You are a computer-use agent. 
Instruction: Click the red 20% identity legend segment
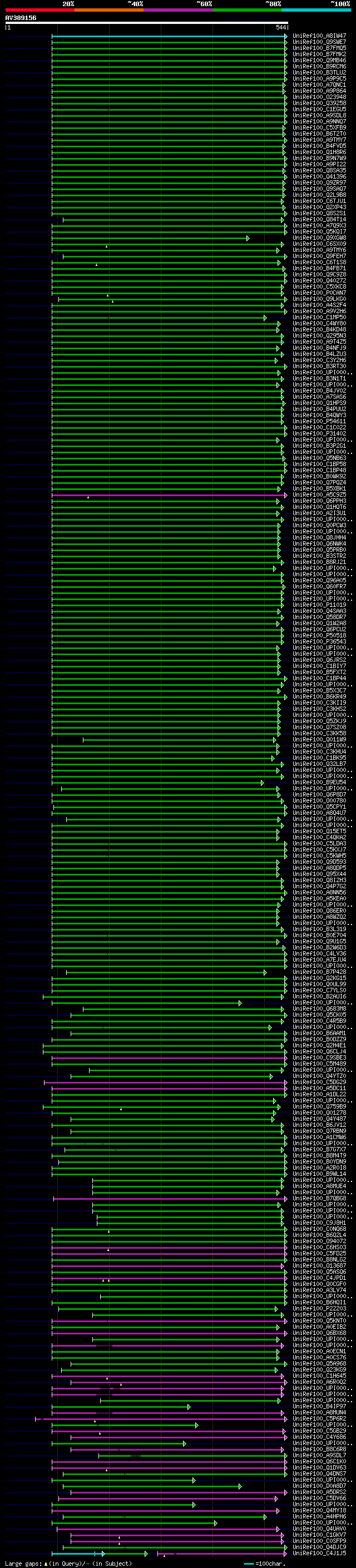pyautogui.click(x=39, y=10)
